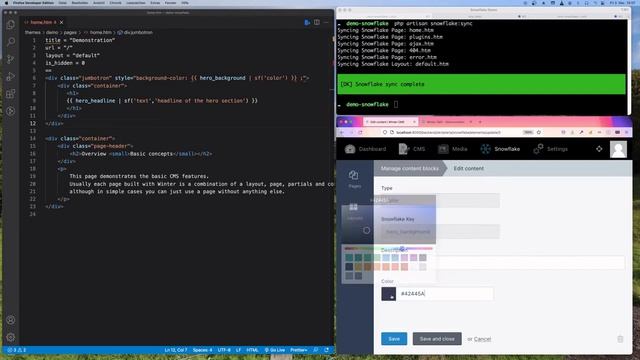Bookmark page with Firefox star icon
640x360 pixels.
tap(539, 132)
